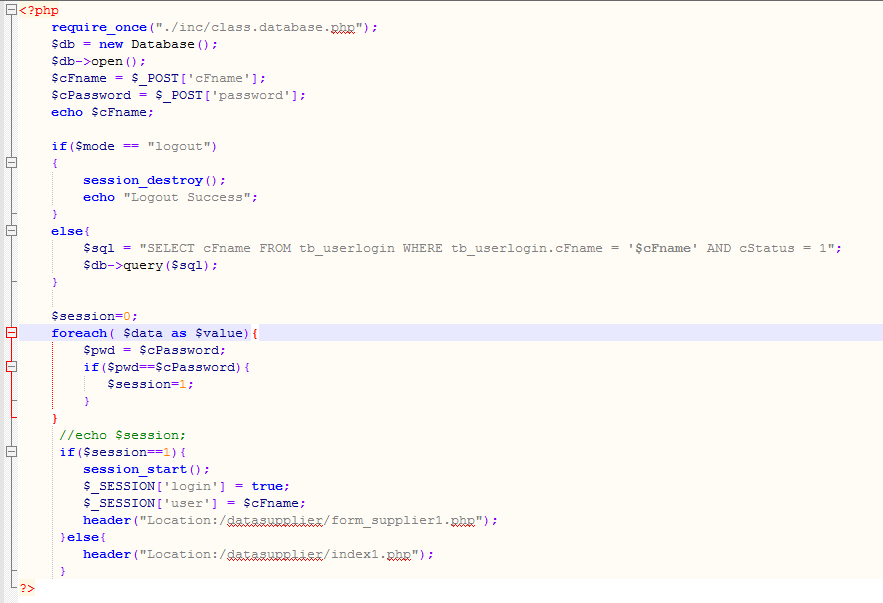Place cursor on $db = new Database(); line
The height and width of the screenshot is (603, 883).
pos(134,44)
